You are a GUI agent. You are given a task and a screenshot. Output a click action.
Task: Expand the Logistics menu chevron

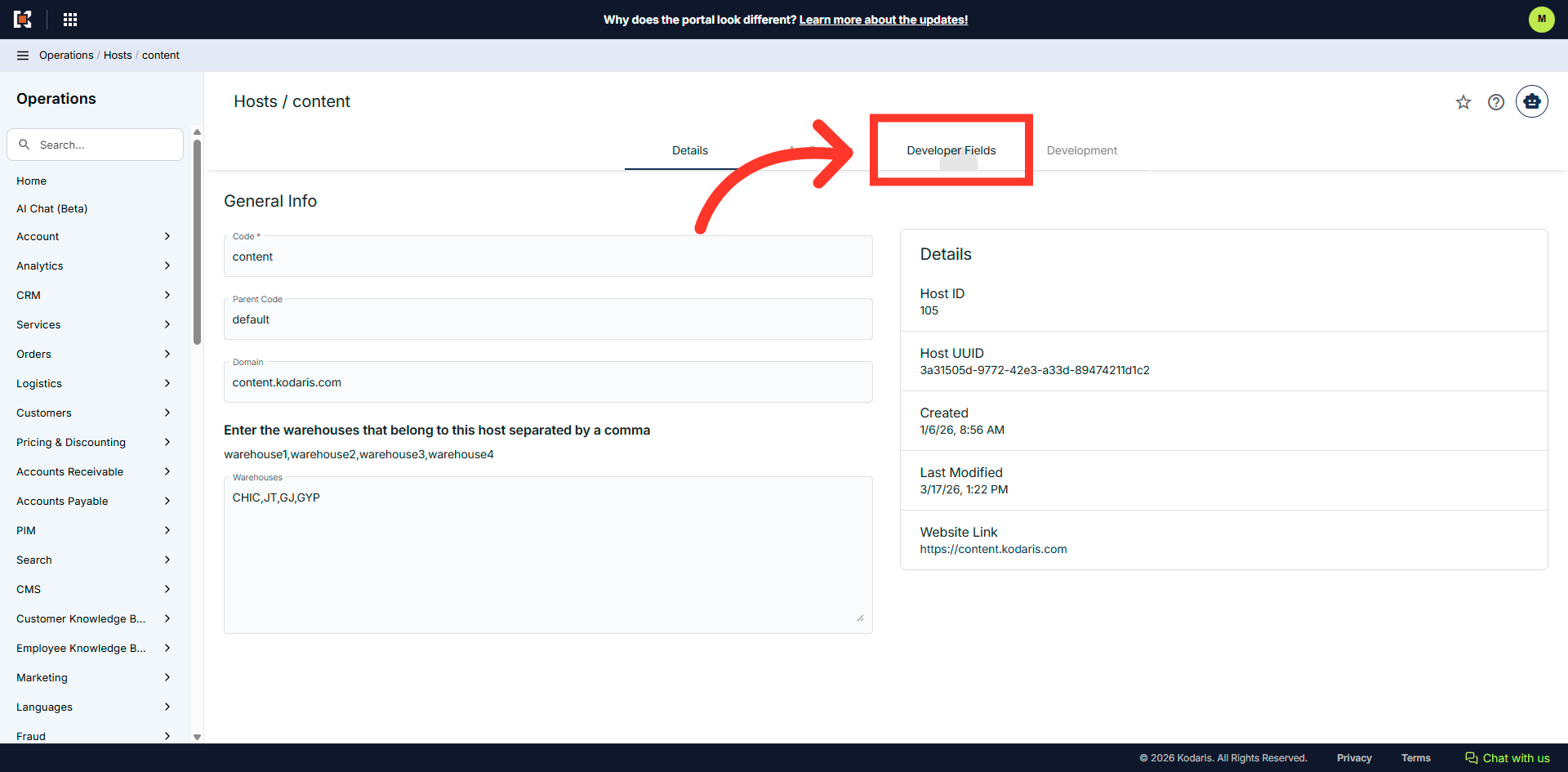(x=167, y=383)
